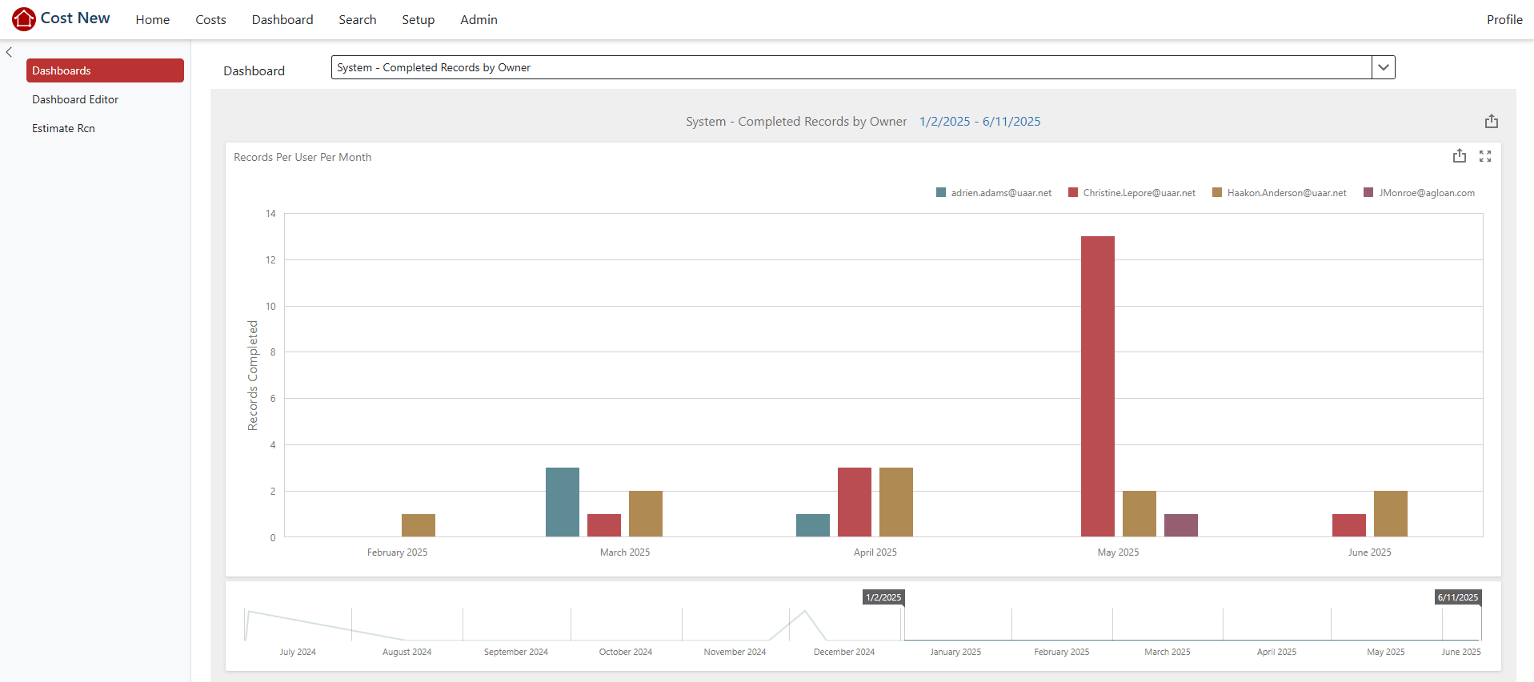Click the export icon on Records Per User chart
Screen dimensions: 1534x682
pyautogui.click(x=1460, y=156)
